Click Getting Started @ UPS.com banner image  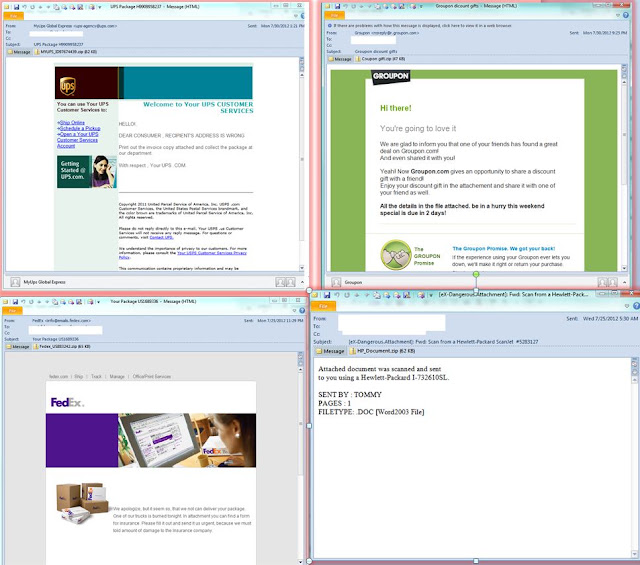pos(87,171)
